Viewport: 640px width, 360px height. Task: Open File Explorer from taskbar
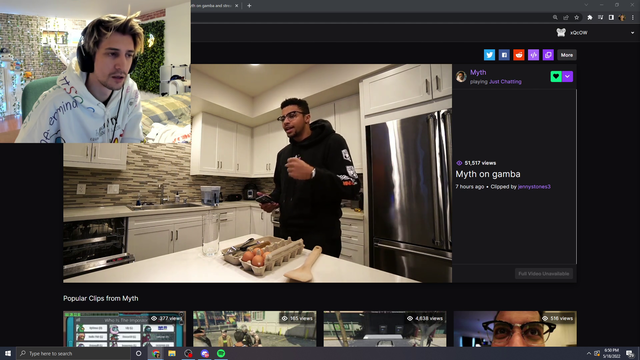172,353
